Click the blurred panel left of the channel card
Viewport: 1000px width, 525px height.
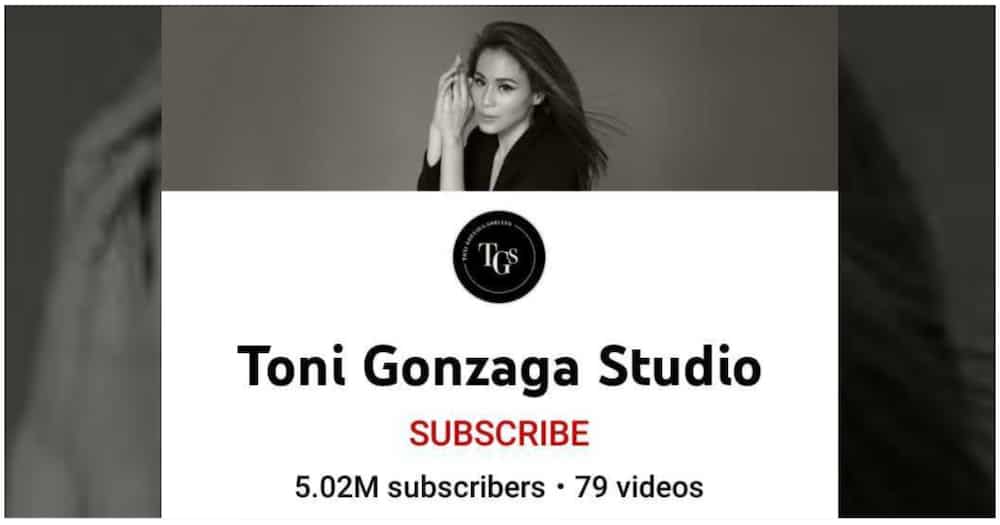tap(83, 262)
